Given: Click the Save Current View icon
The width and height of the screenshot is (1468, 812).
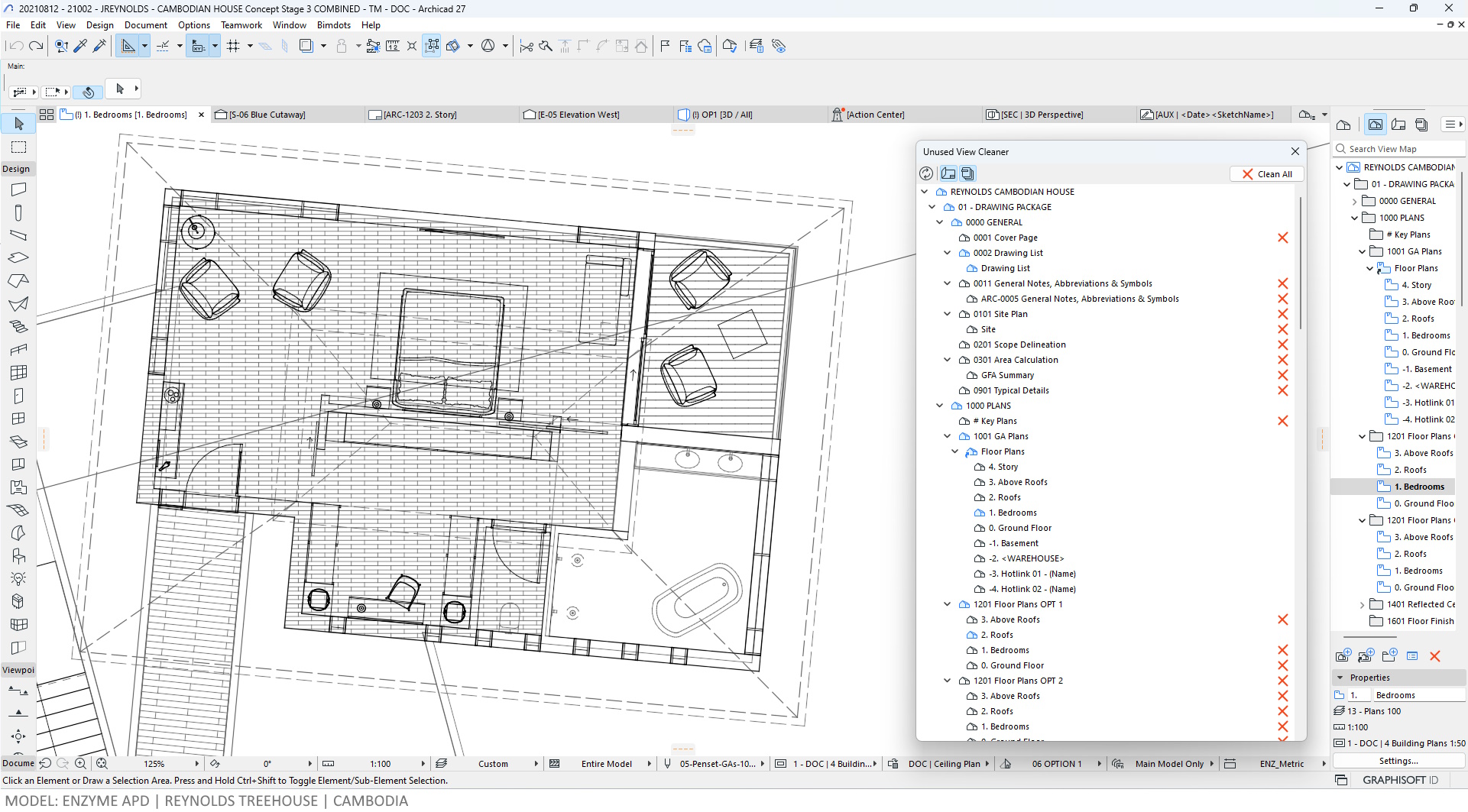Looking at the screenshot, I should pyautogui.click(x=1343, y=656).
